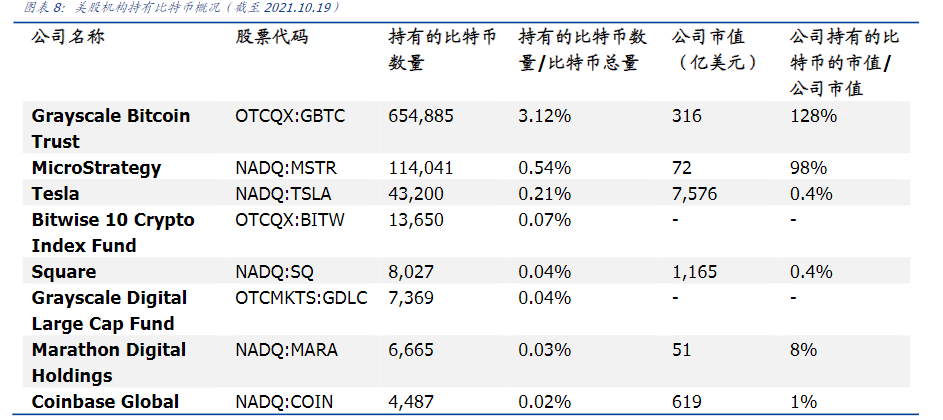Select the value 7,369

pos(411,298)
